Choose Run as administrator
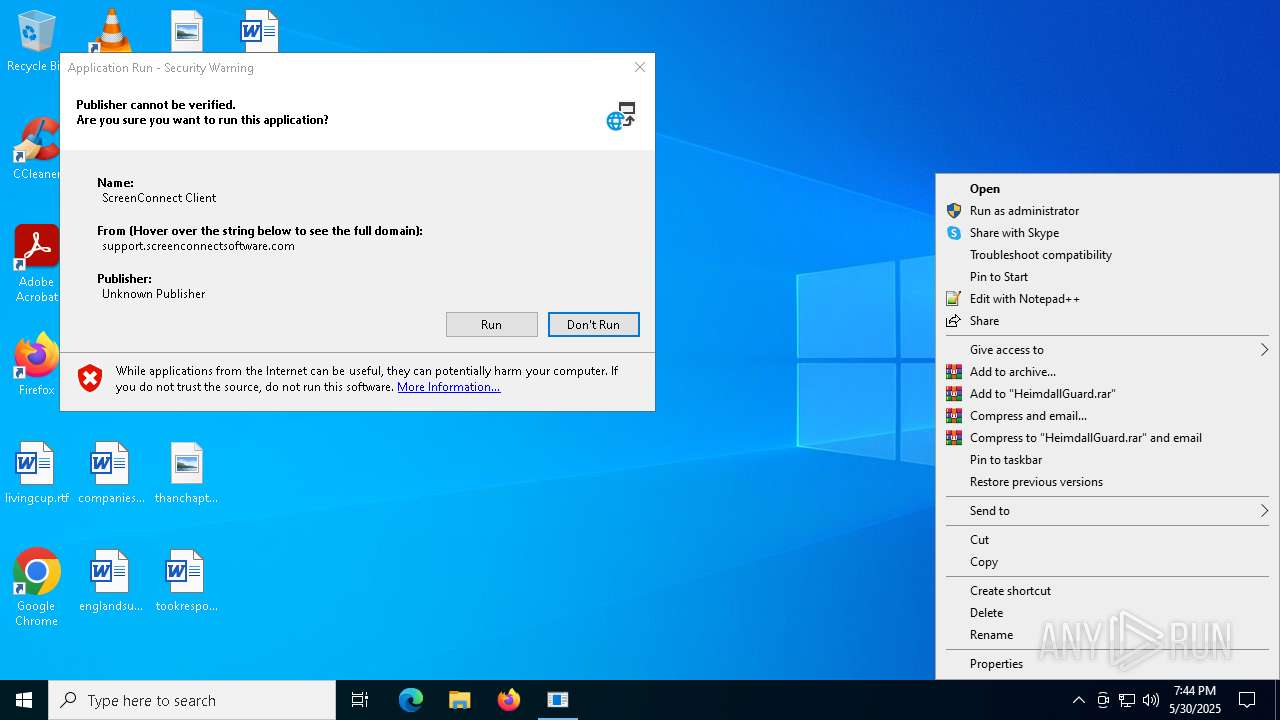Image resolution: width=1280 pixels, height=720 pixels. [x=1107, y=211]
